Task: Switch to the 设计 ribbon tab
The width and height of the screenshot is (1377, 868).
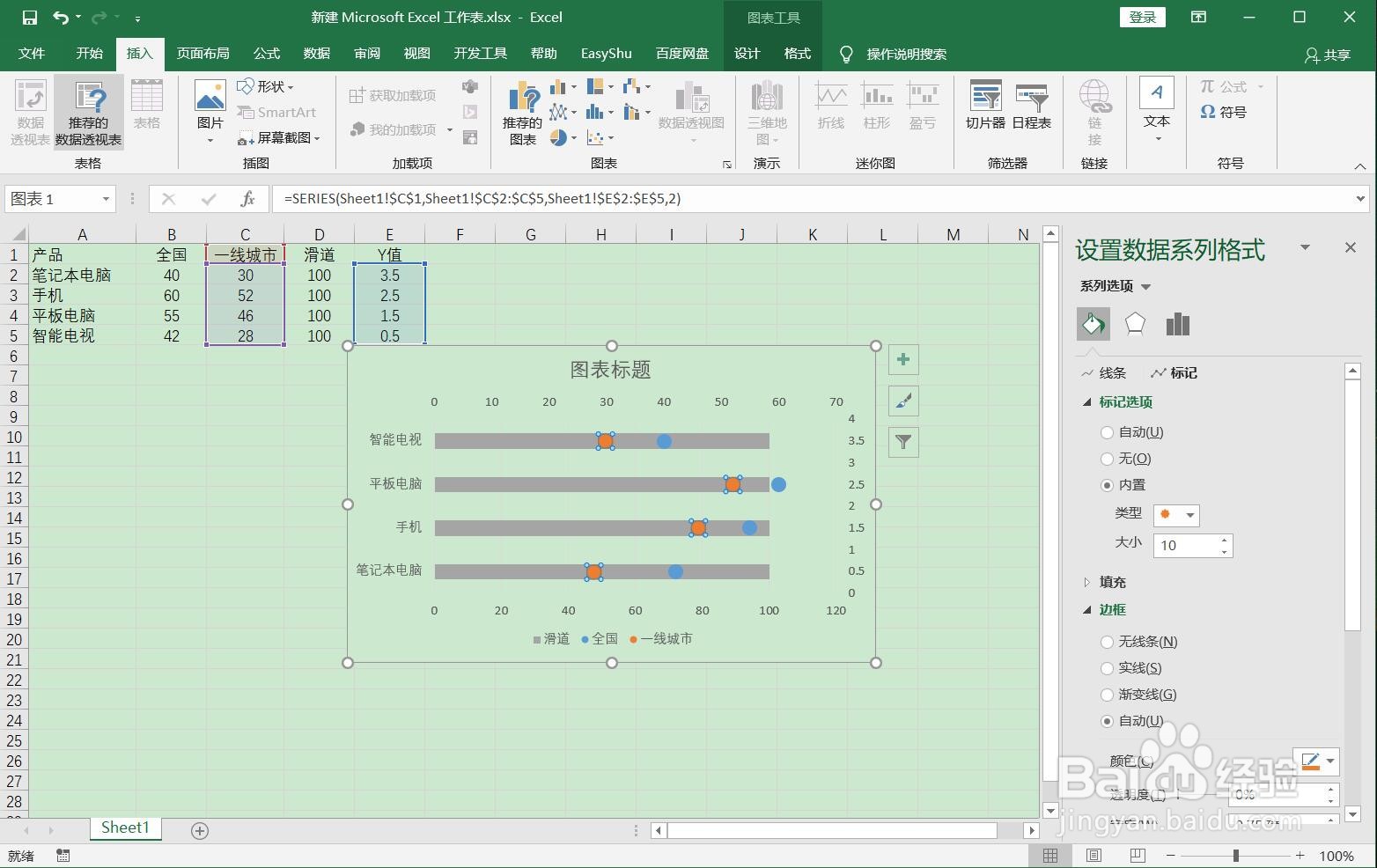Action: pyautogui.click(x=746, y=54)
